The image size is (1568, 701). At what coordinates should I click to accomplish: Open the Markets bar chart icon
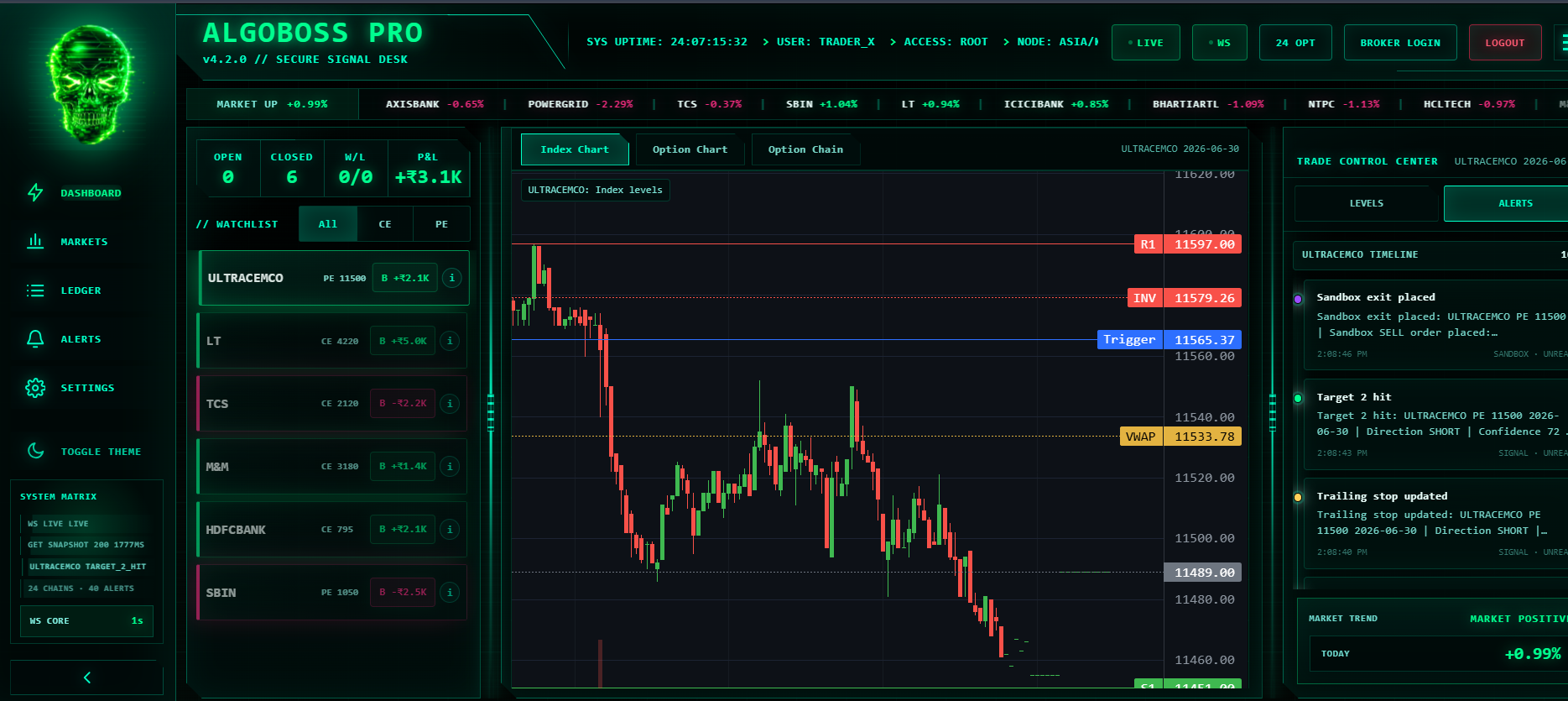pos(35,242)
